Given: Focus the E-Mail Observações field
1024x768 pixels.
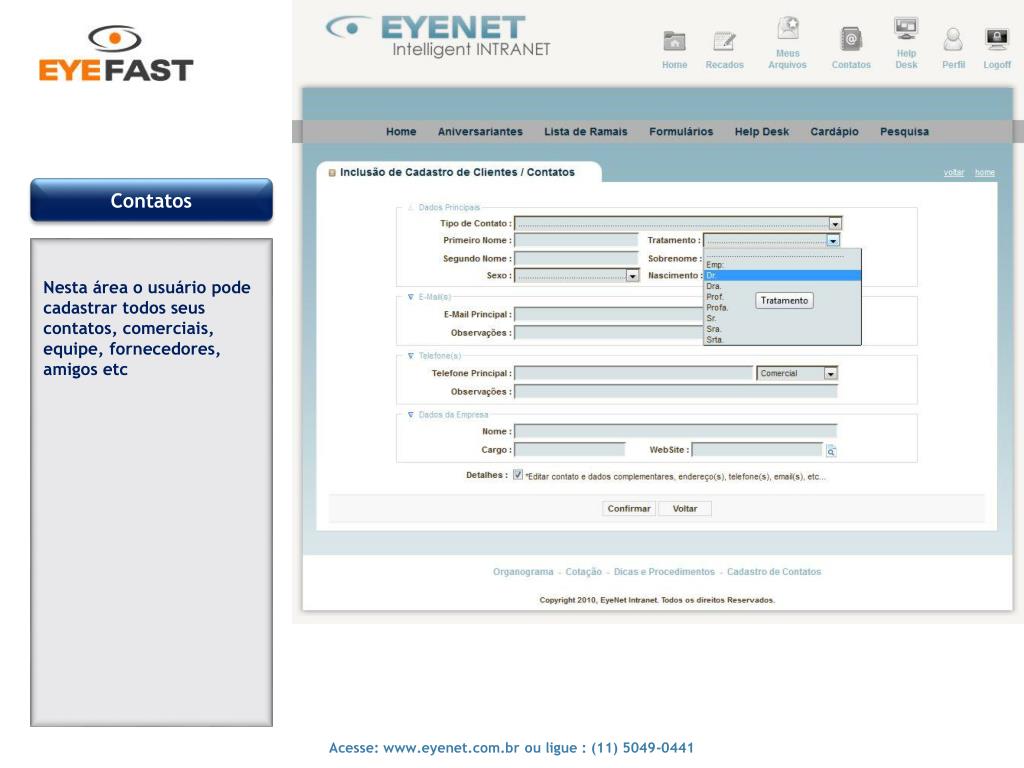Looking at the screenshot, I should pos(609,333).
